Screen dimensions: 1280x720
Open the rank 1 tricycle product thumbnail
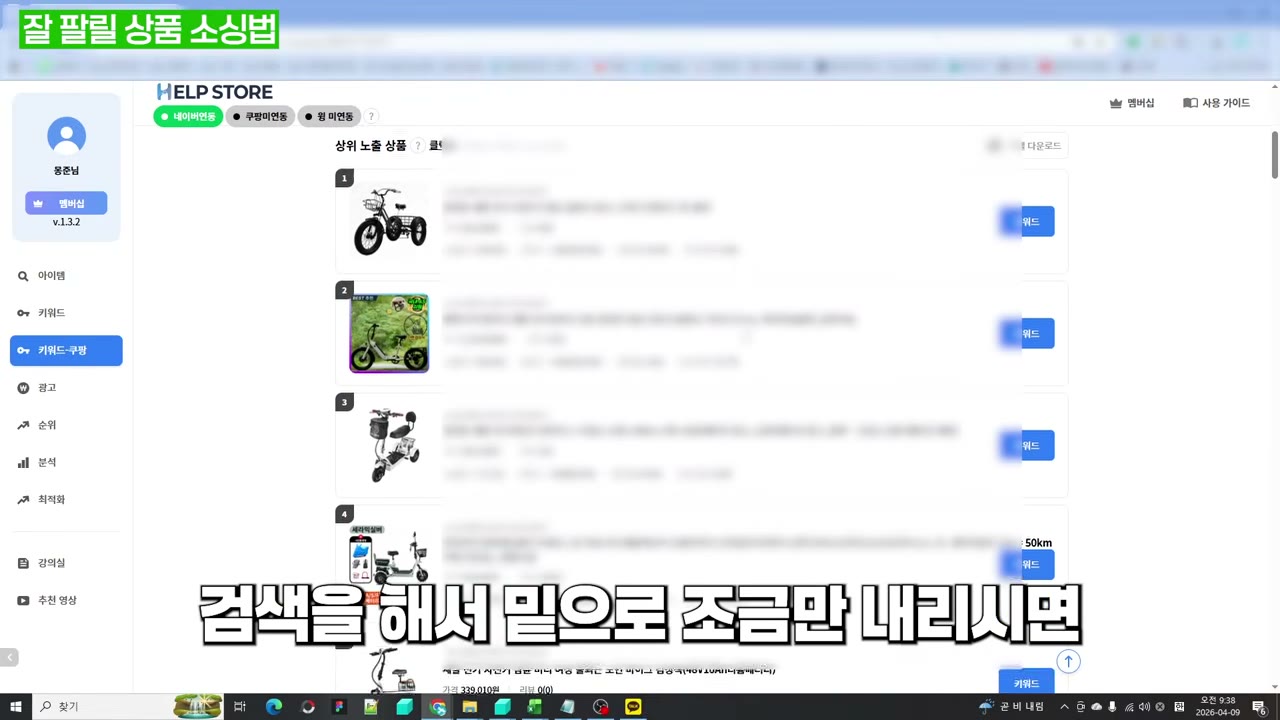click(x=389, y=221)
